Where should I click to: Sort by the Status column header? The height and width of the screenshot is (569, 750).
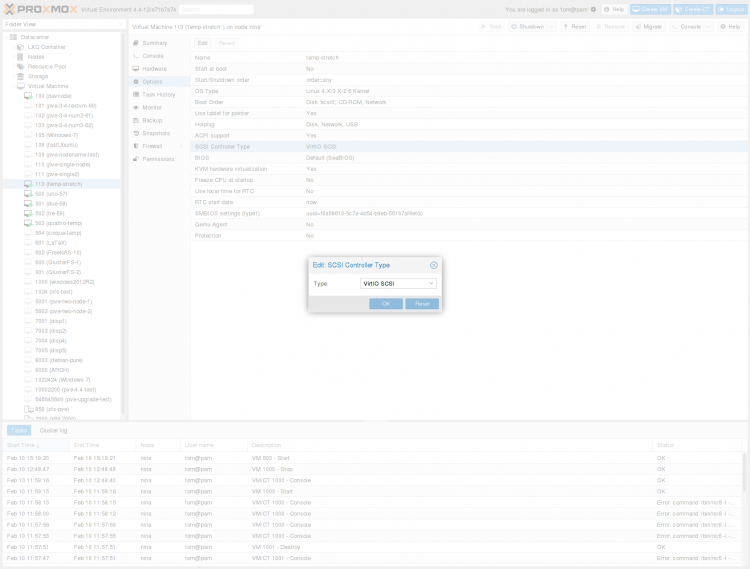point(697,445)
